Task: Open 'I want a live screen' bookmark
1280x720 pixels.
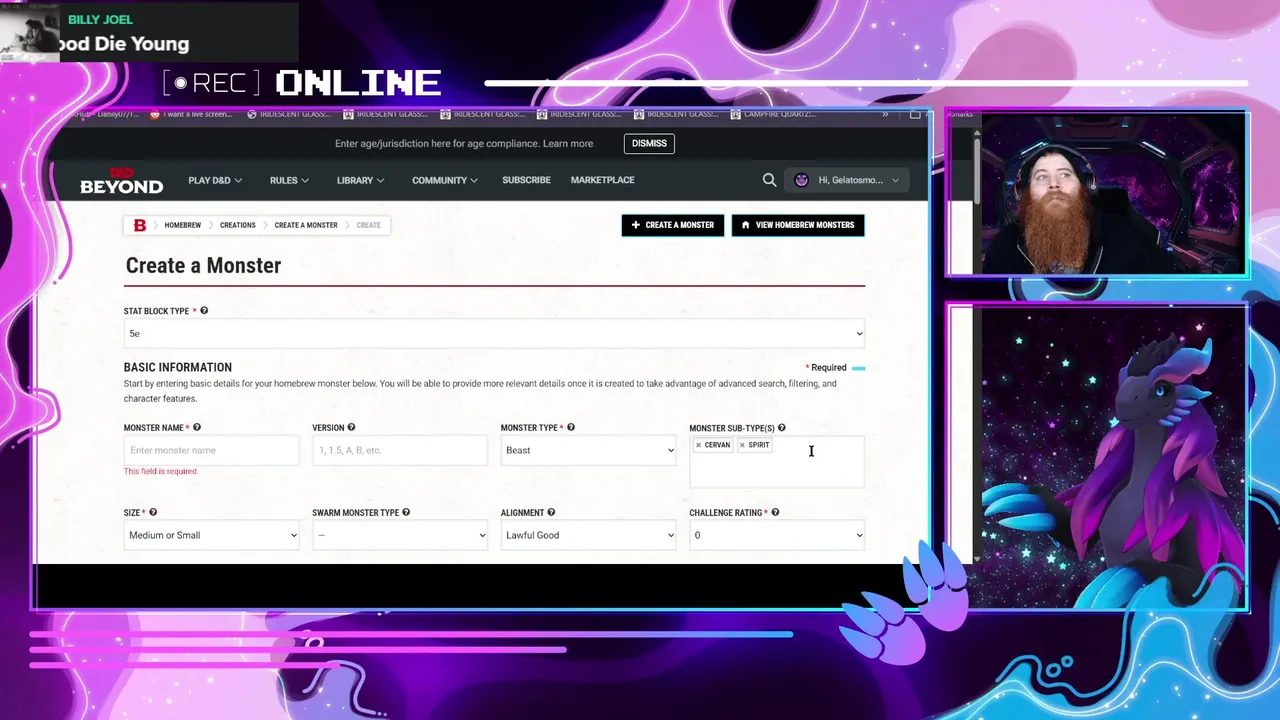Action: (191, 114)
